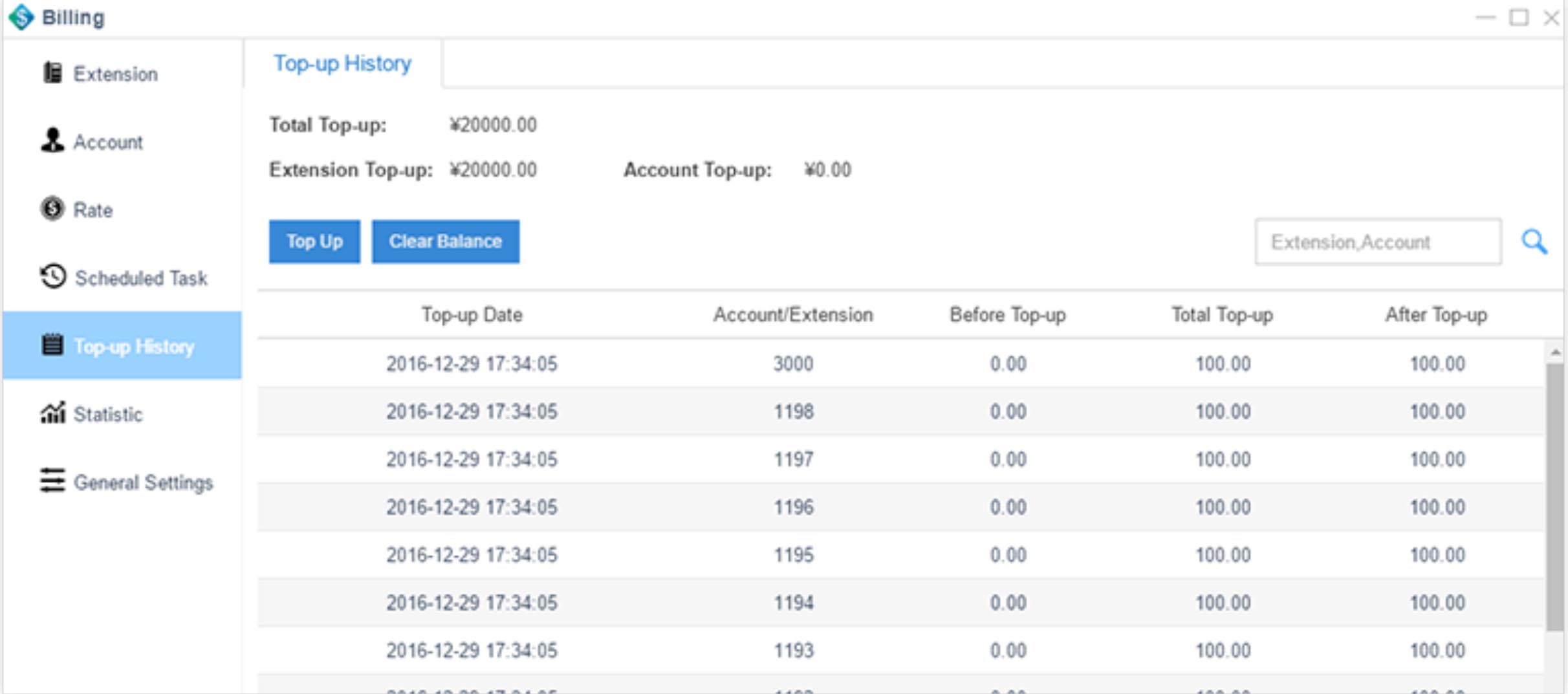The height and width of the screenshot is (694, 1568).
Task: Click the Top-up History notepad icon
Action: (x=52, y=345)
